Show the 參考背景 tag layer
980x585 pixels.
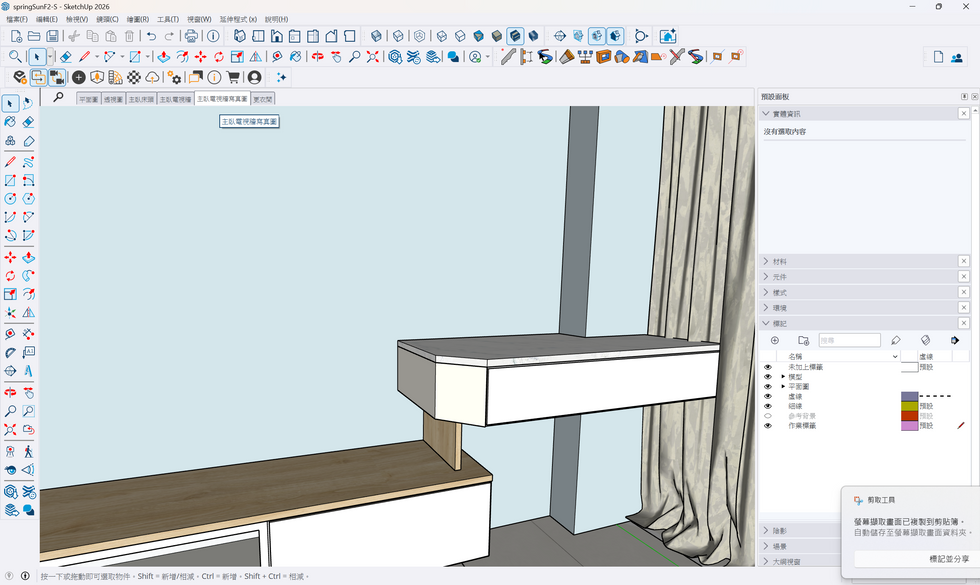coord(768,415)
